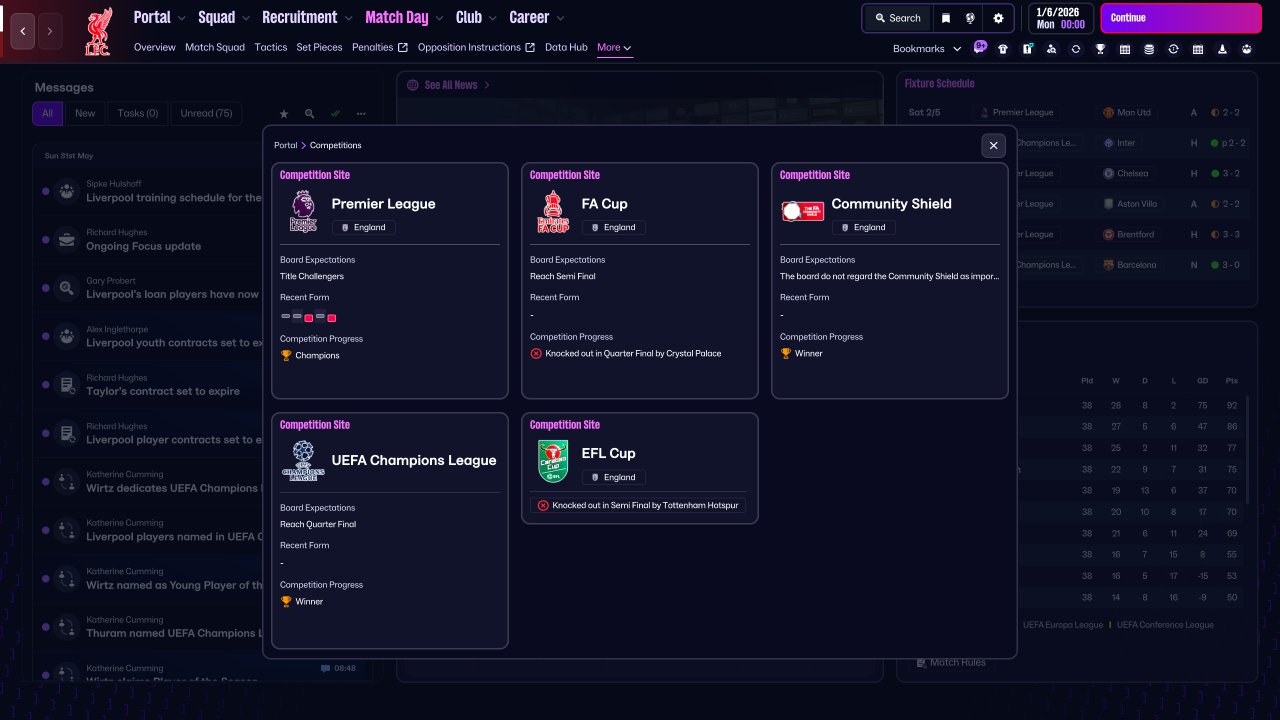
Task: Click the shirt icon in bookmarks bar
Action: (1003, 48)
